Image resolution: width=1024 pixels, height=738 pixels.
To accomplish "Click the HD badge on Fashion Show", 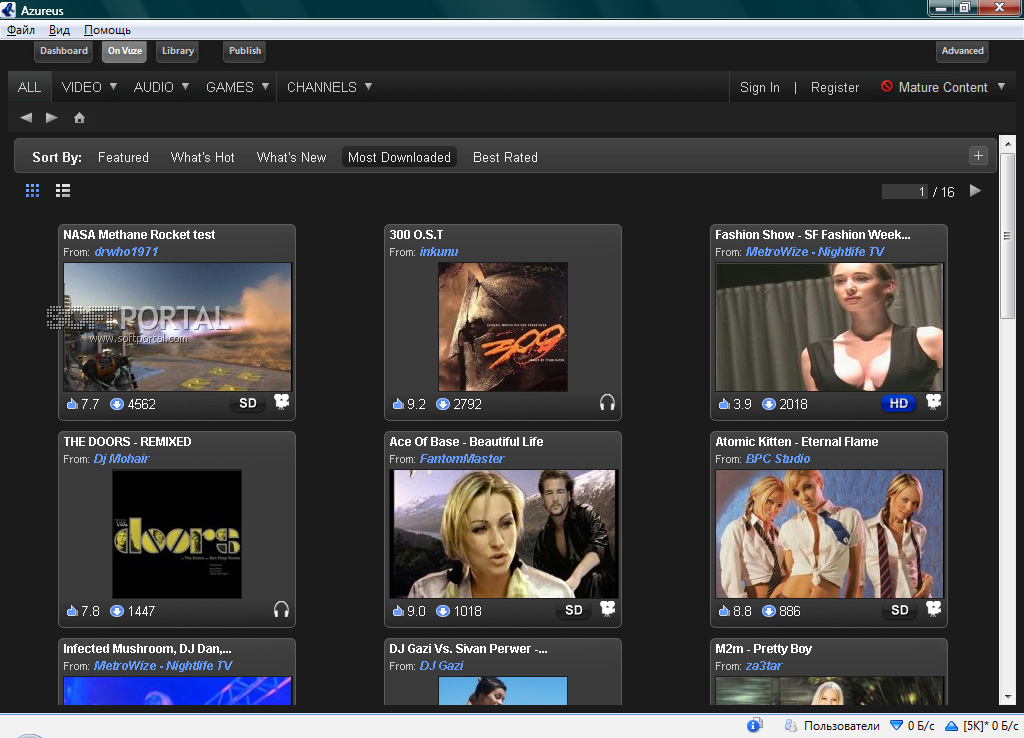I will [x=899, y=403].
